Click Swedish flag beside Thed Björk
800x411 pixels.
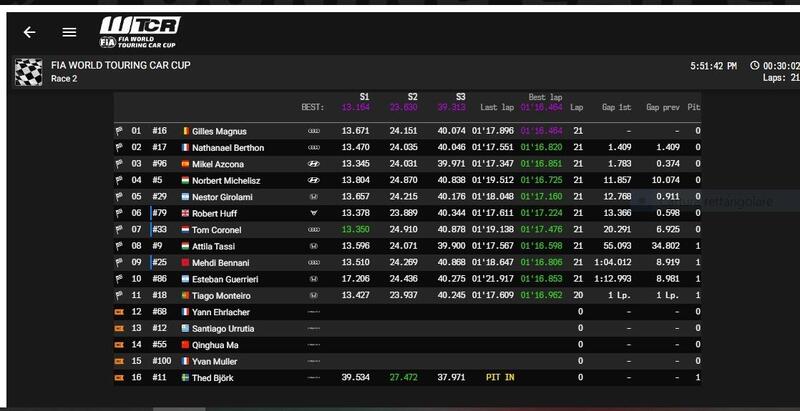click(x=186, y=377)
